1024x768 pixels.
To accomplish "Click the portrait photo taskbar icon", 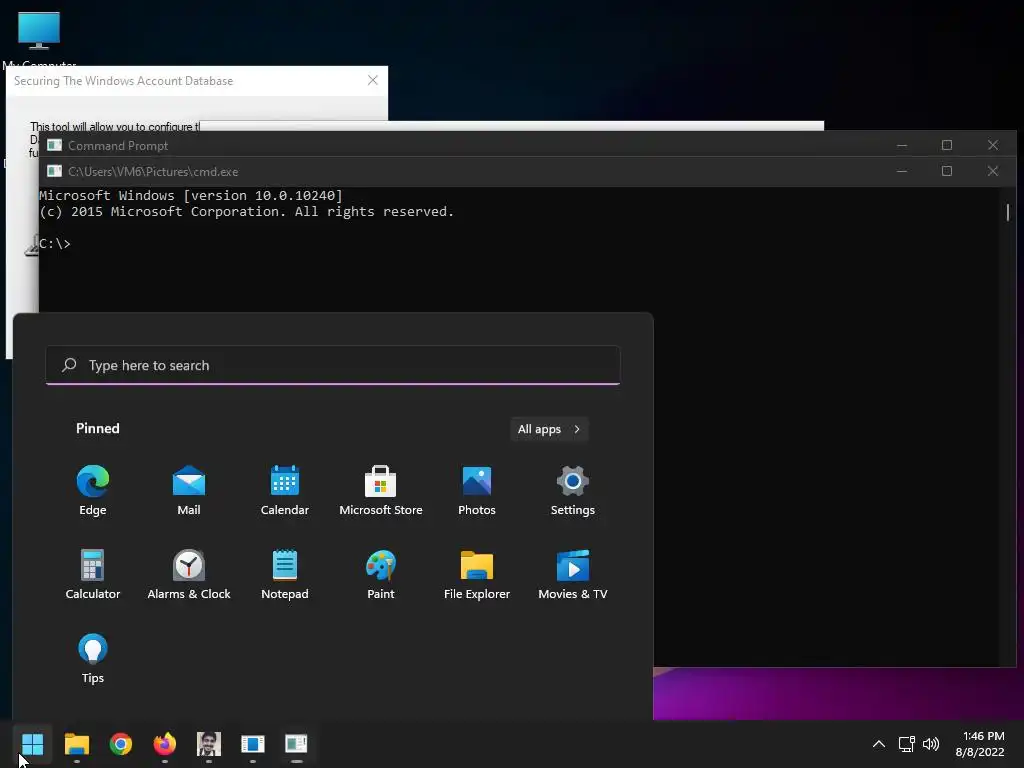I will pyautogui.click(x=209, y=744).
